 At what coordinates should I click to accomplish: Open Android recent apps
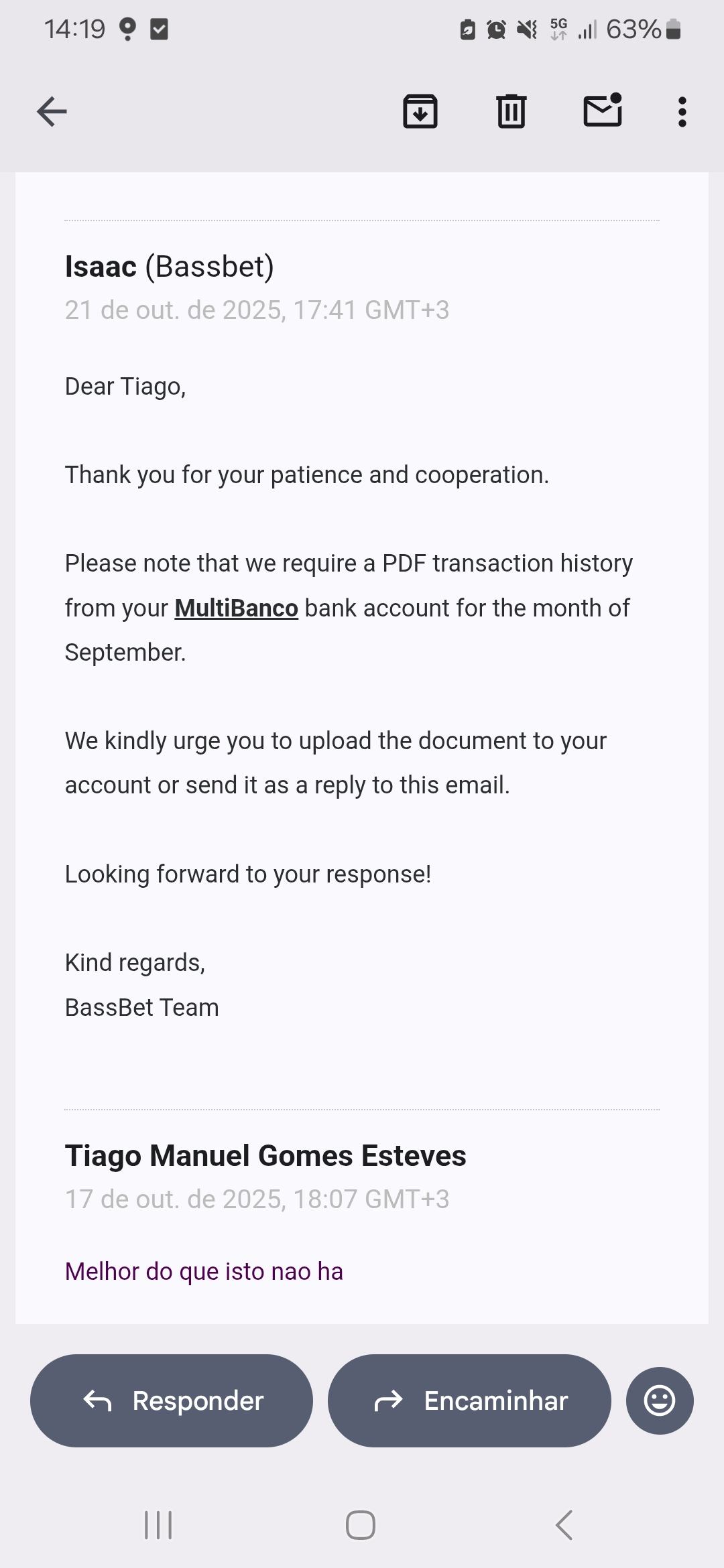(x=159, y=1525)
